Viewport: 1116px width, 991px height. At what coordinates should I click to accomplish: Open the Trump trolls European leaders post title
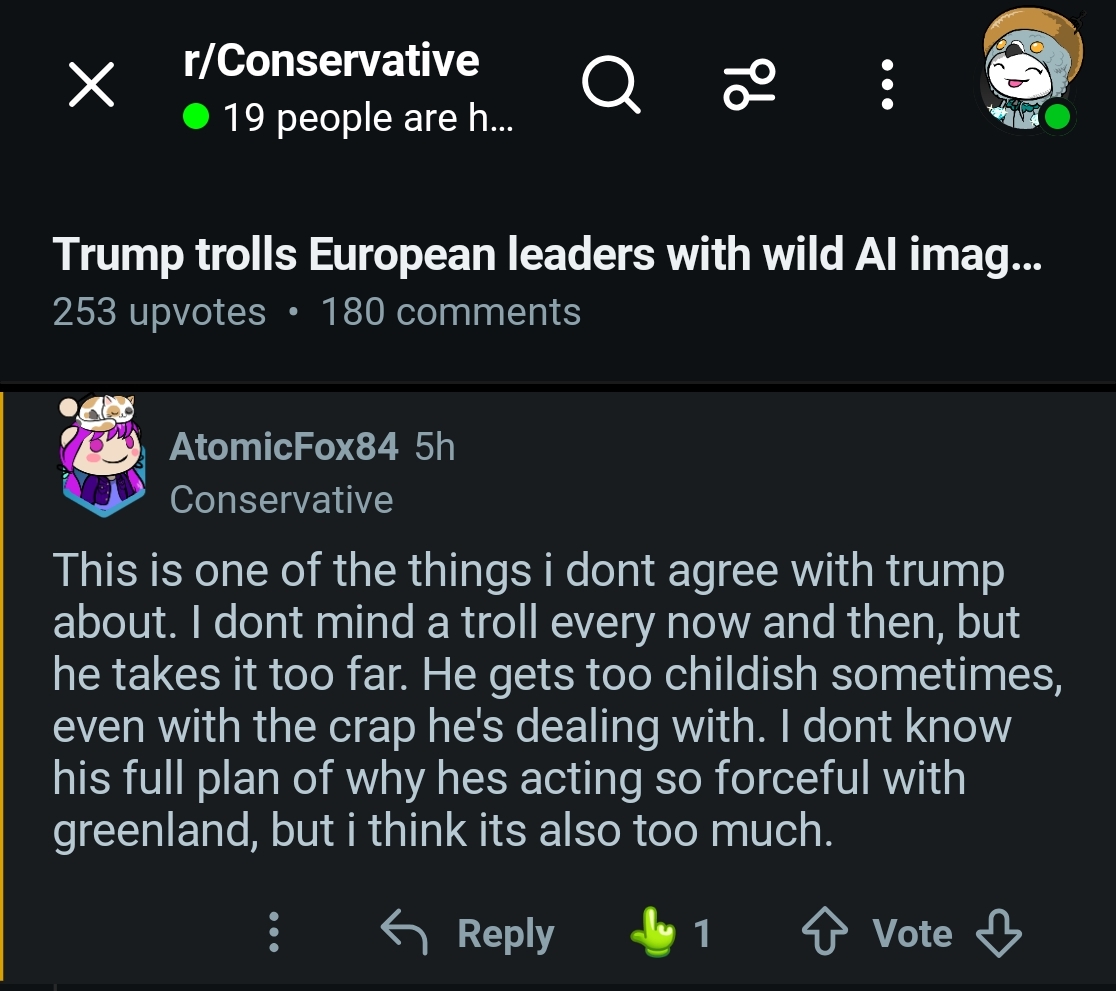pos(547,254)
